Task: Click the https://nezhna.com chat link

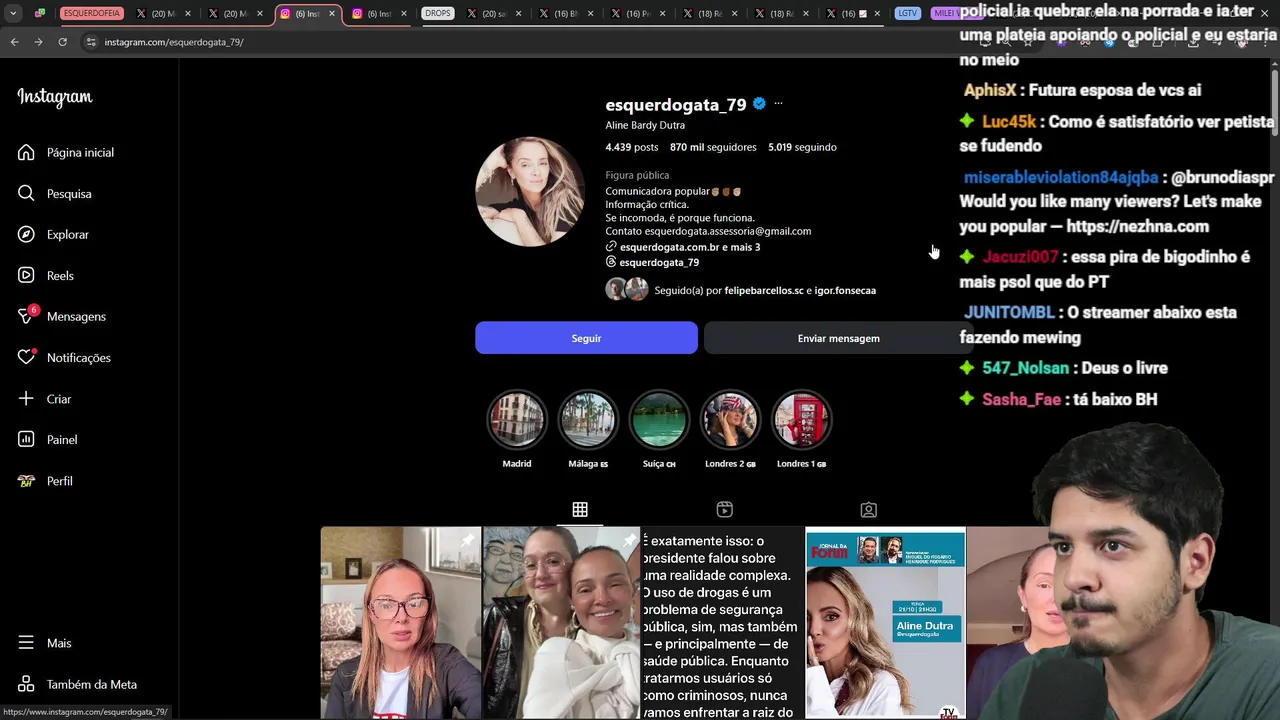Action: click(1138, 226)
